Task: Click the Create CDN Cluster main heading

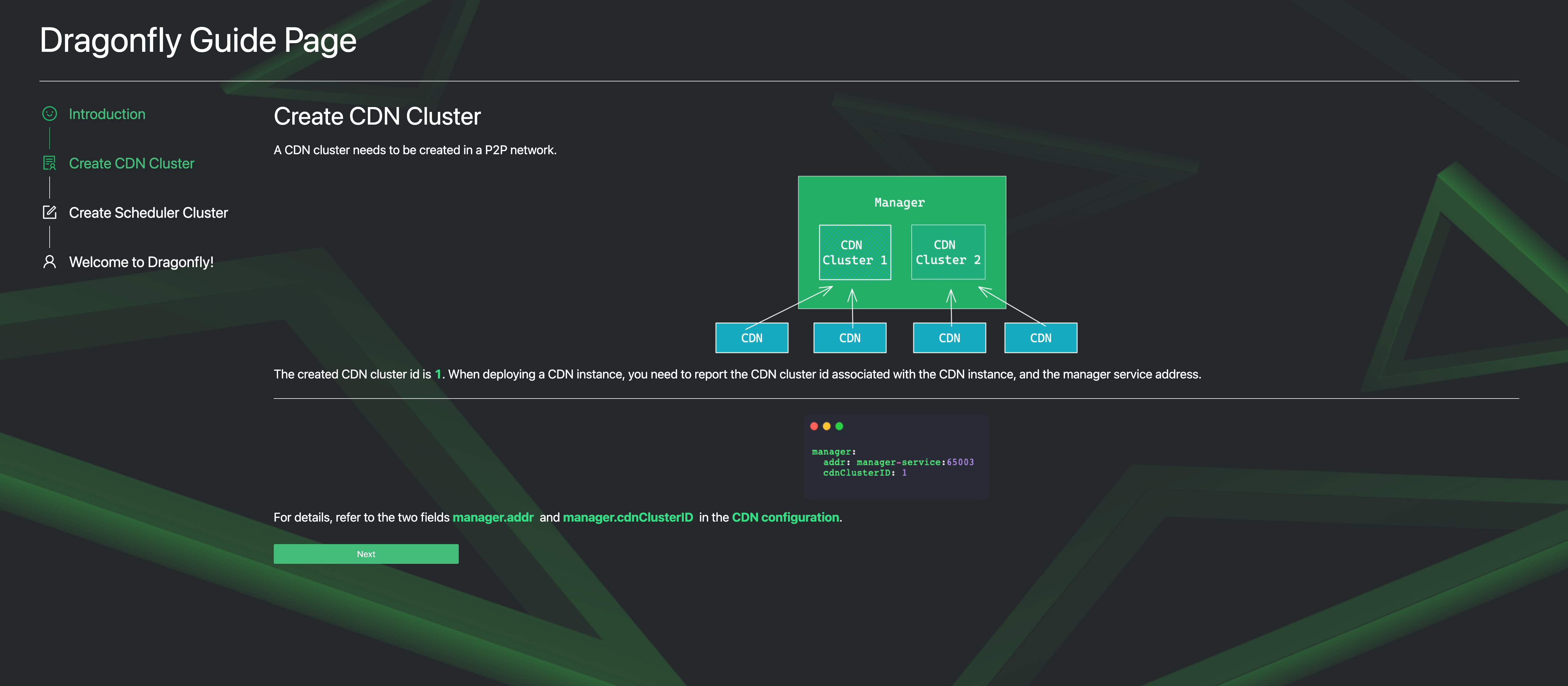Action: (x=377, y=116)
